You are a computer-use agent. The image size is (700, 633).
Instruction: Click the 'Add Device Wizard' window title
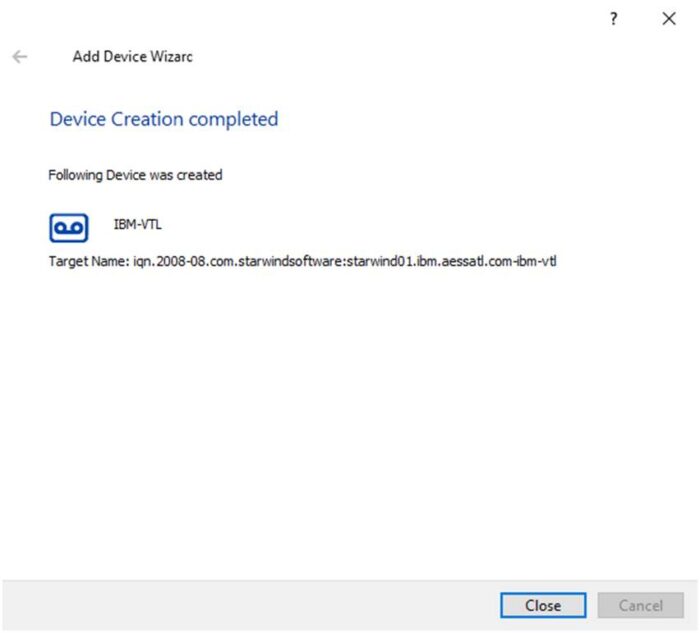pyautogui.click(x=132, y=57)
